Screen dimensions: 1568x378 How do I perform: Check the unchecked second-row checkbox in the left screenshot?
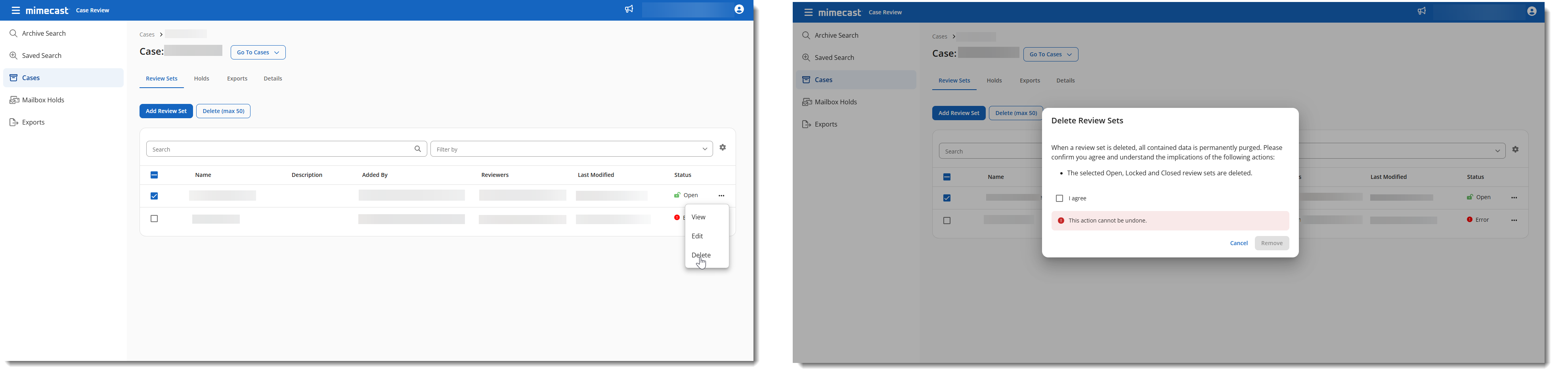pyautogui.click(x=154, y=219)
